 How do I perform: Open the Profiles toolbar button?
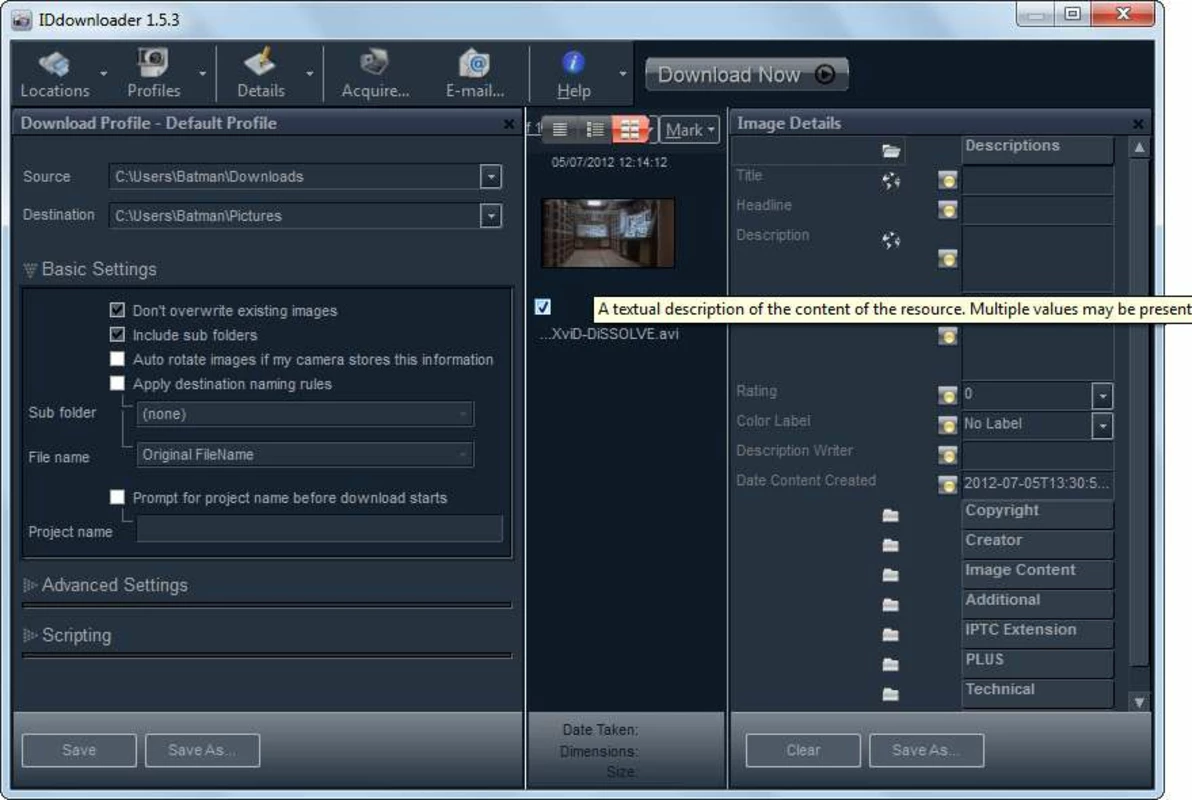(x=154, y=75)
